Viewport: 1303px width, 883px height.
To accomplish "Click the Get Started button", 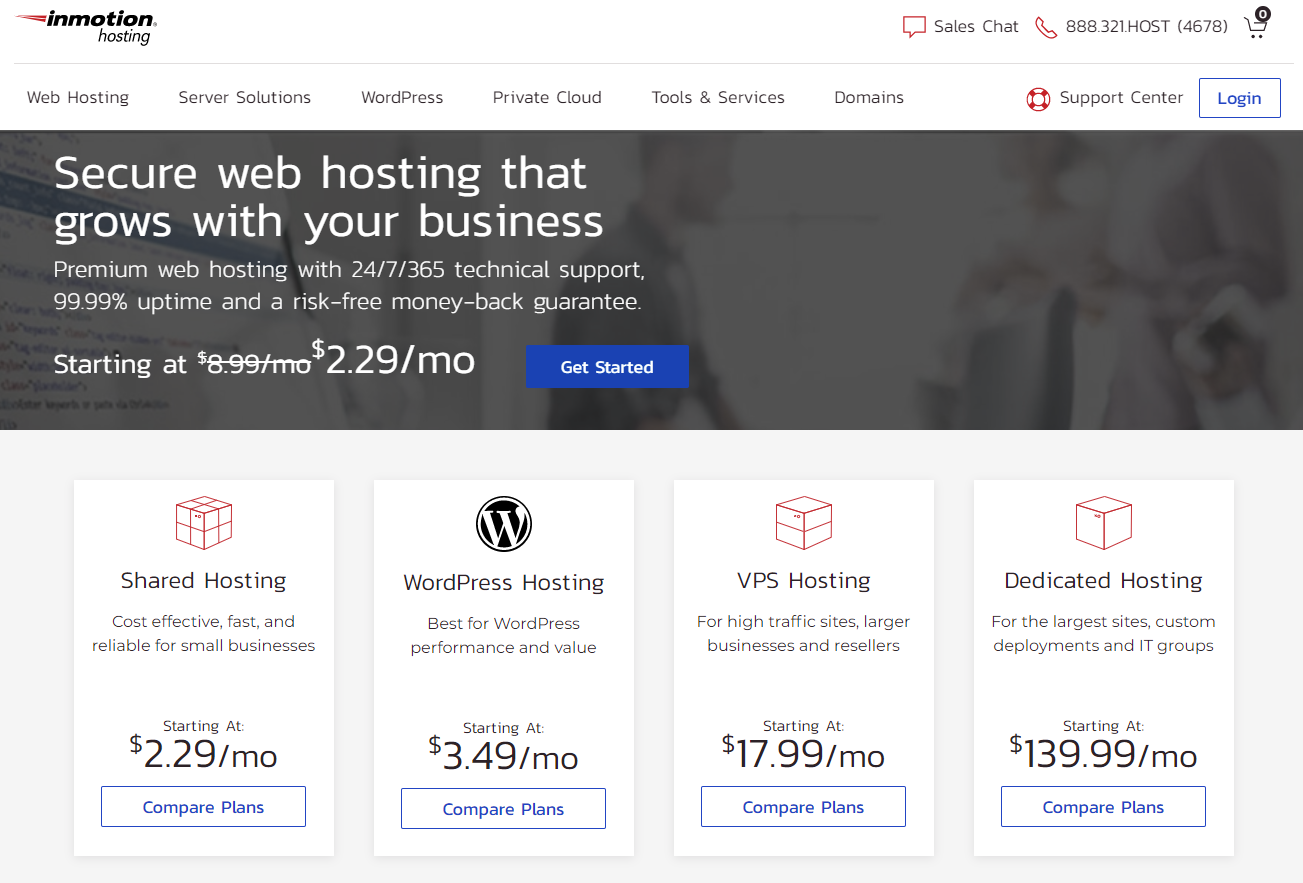I will [607, 367].
